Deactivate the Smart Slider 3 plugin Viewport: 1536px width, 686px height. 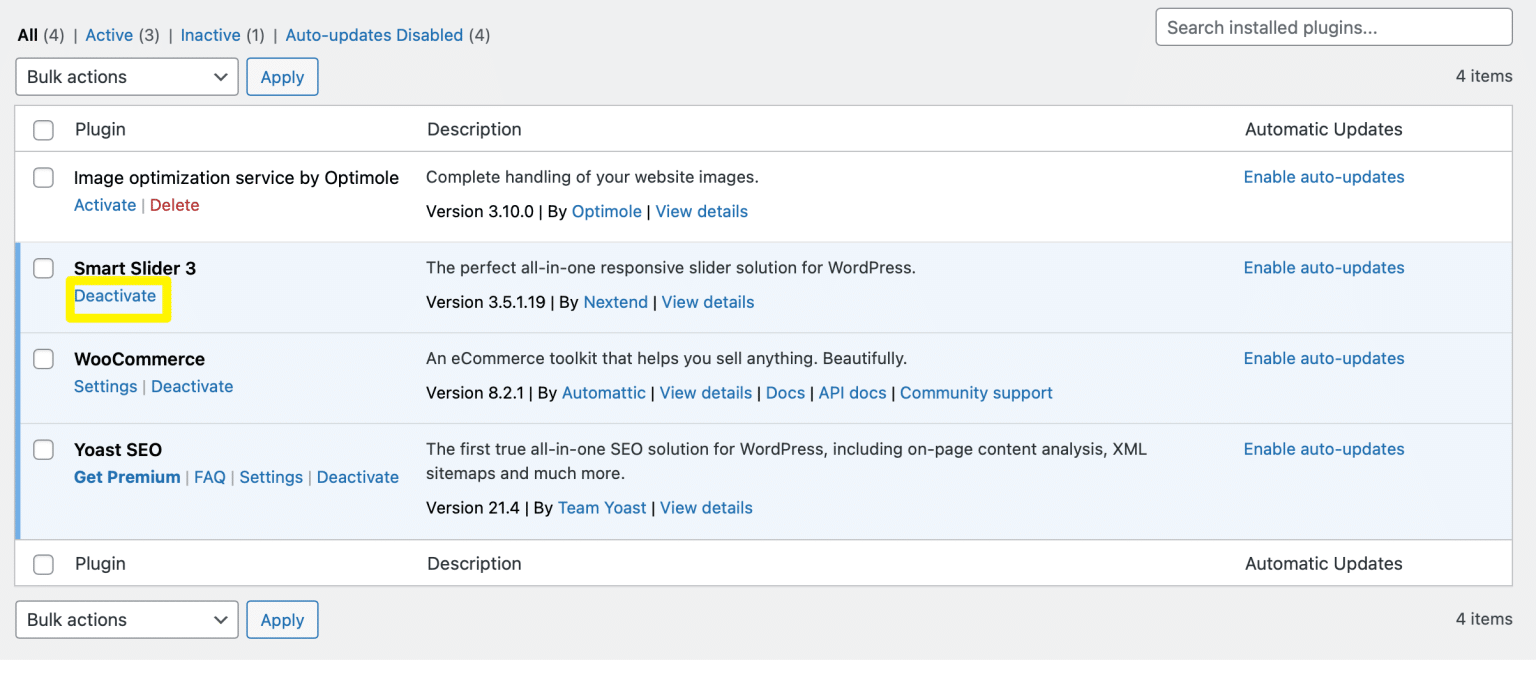point(116,296)
